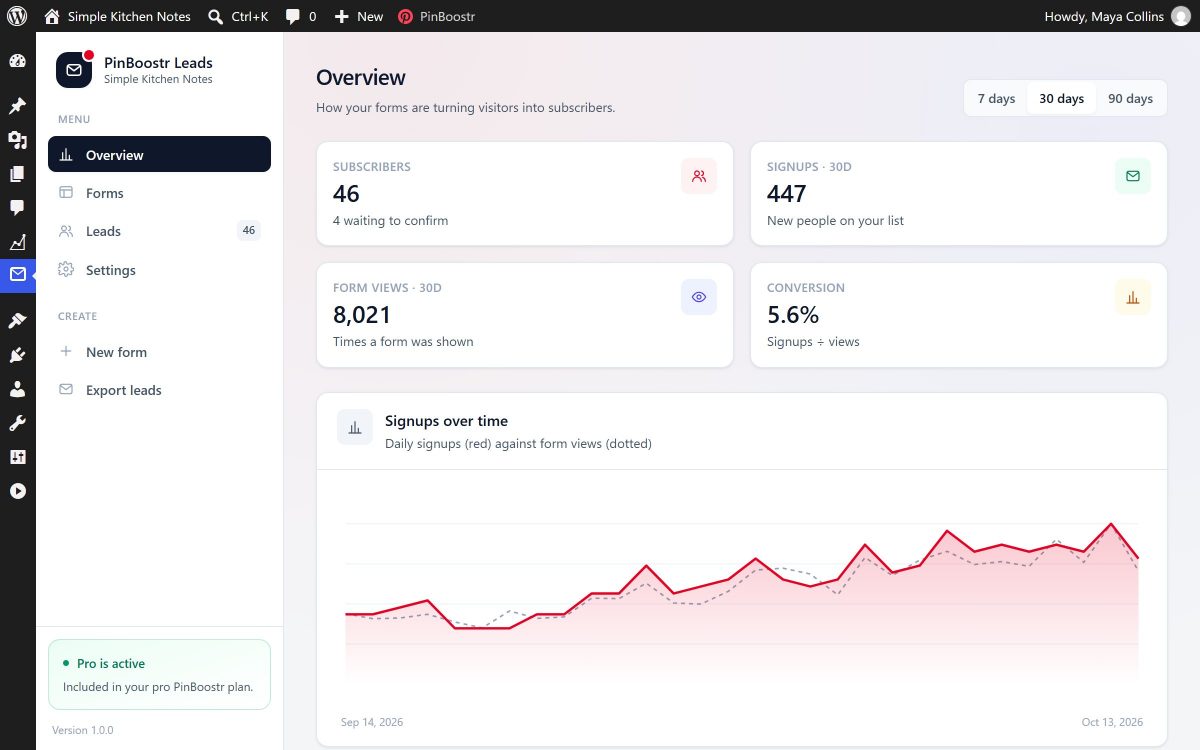Select the highlighted envelope icon in admin sidebar
This screenshot has height=750, width=1200.
pos(17,275)
